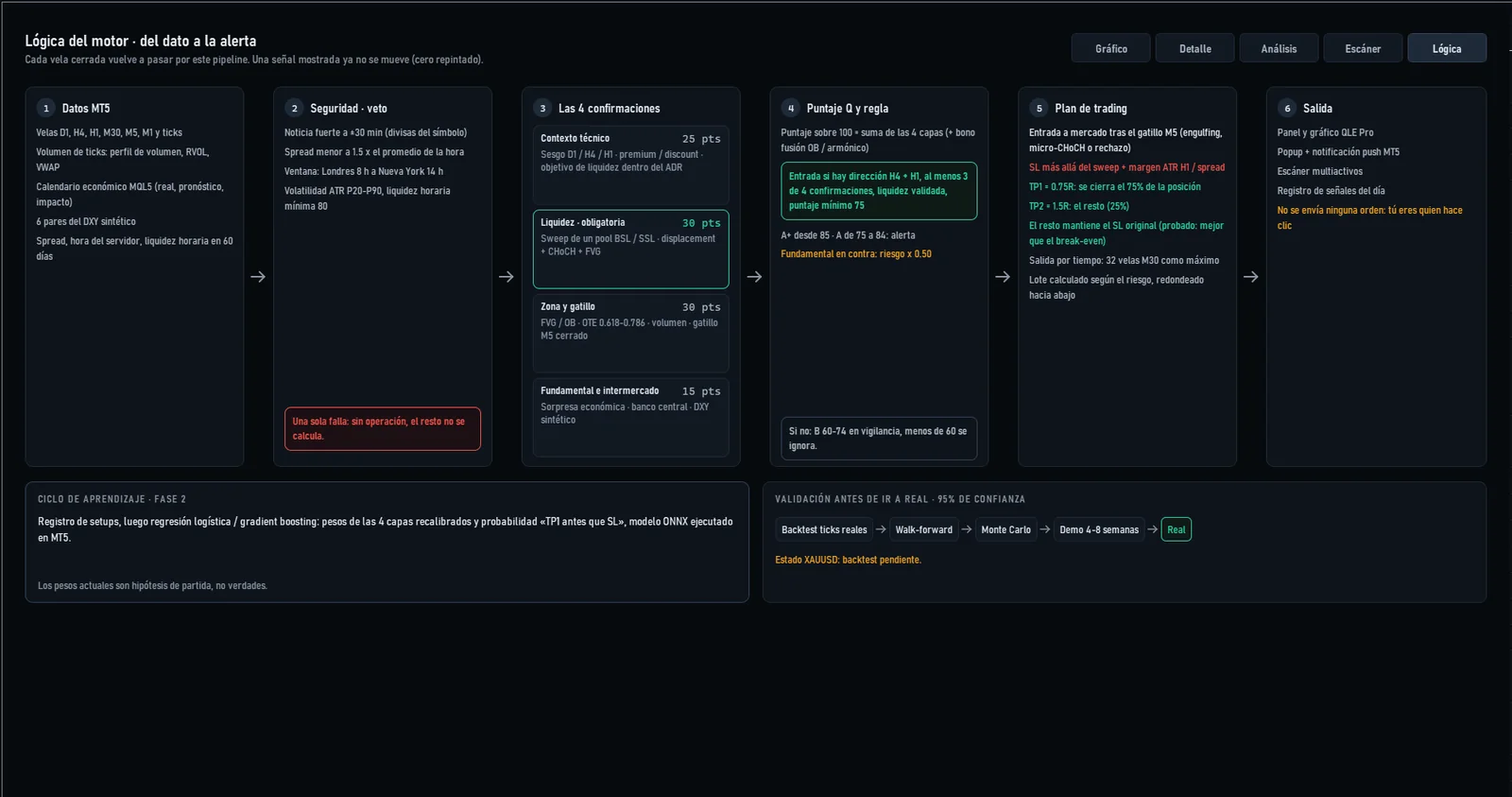Go to the Análisis tab
This screenshot has width=1512, height=797.
pos(1279,48)
